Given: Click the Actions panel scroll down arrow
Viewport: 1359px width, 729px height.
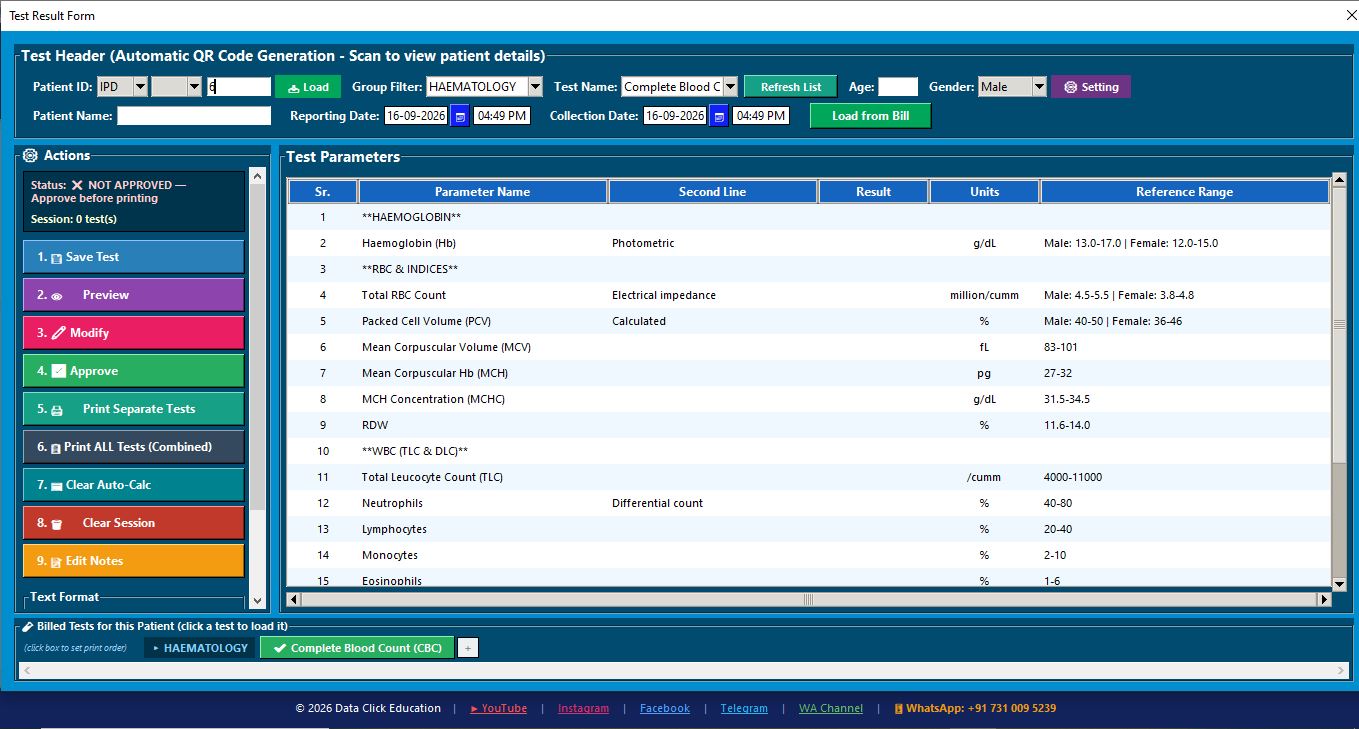Looking at the screenshot, I should [257, 601].
